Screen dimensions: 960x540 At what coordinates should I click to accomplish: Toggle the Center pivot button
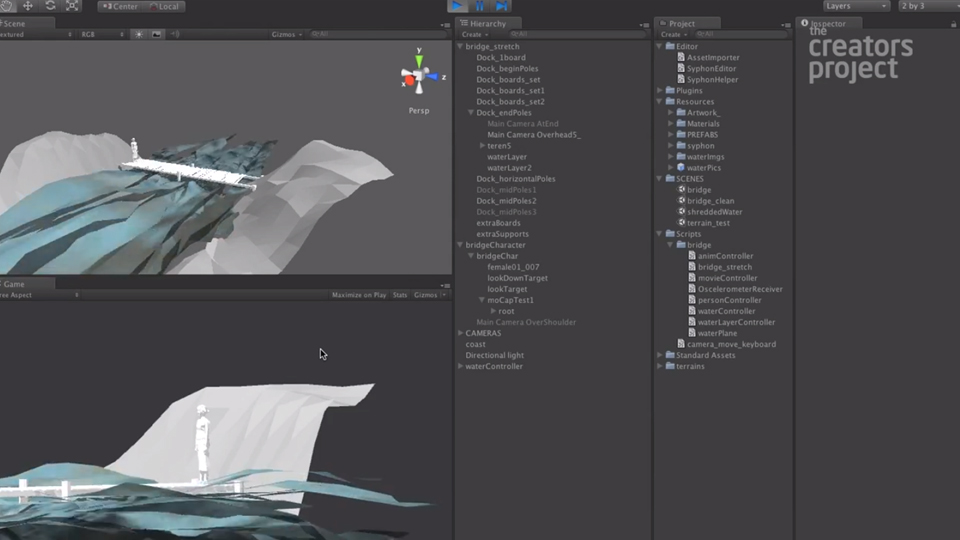[x=120, y=6]
